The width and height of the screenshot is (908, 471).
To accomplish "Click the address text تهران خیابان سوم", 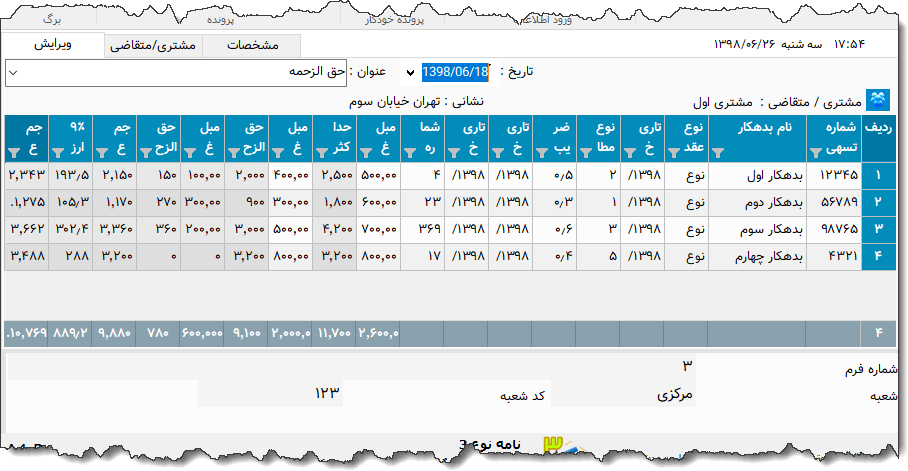I will coord(395,102).
